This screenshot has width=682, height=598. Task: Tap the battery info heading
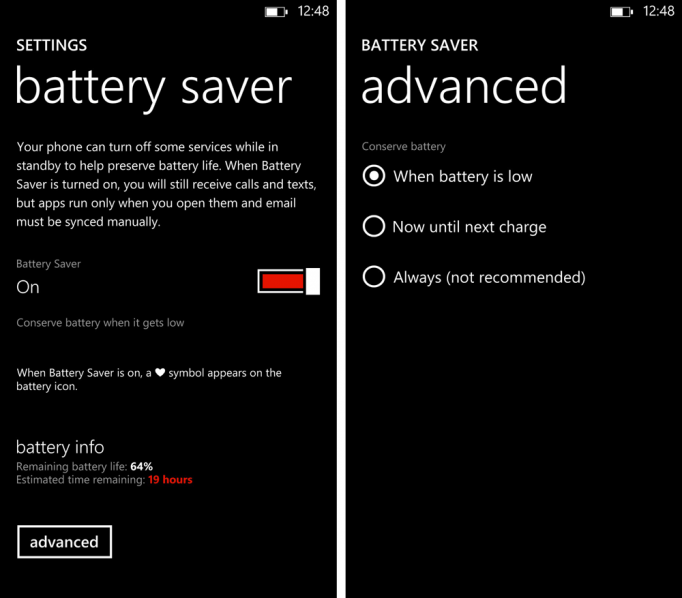[60, 447]
